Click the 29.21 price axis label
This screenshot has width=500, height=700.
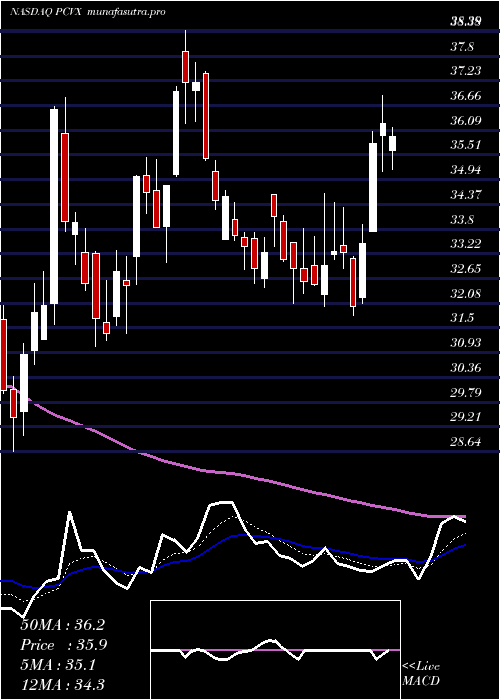coord(465,417)
